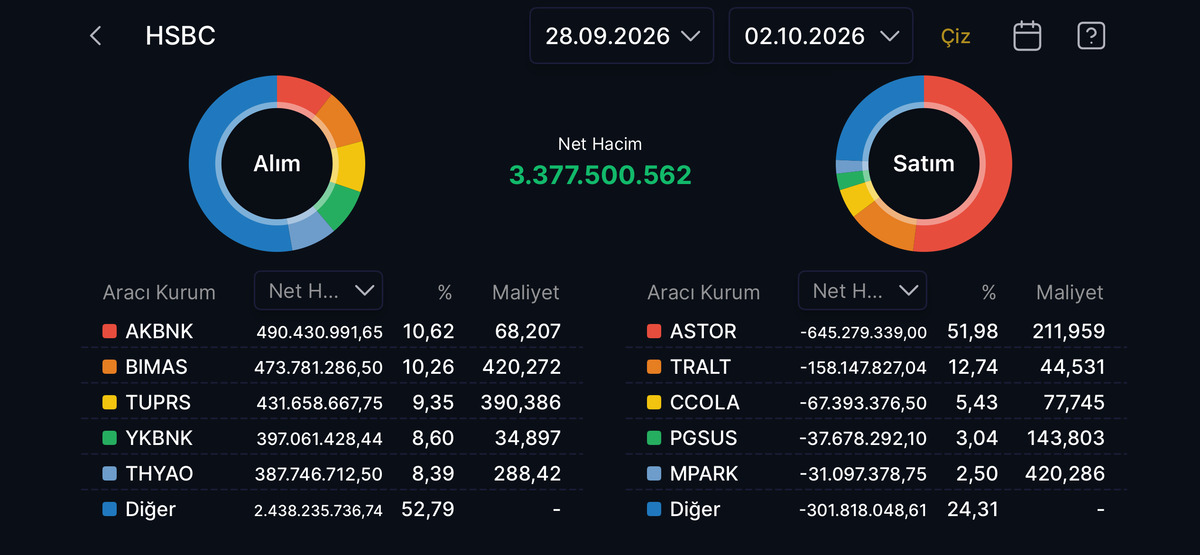Open the help question mark icon
1200x555 pixels.
pyautogui.click(x=1091, y=36)
